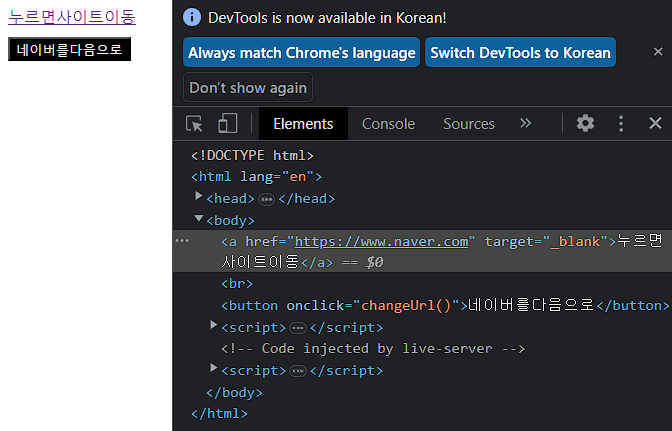Image resolution: width=672 pixels, height=431 pixels.
Task: Select the html lang="en" node
Action: point(256,177)
